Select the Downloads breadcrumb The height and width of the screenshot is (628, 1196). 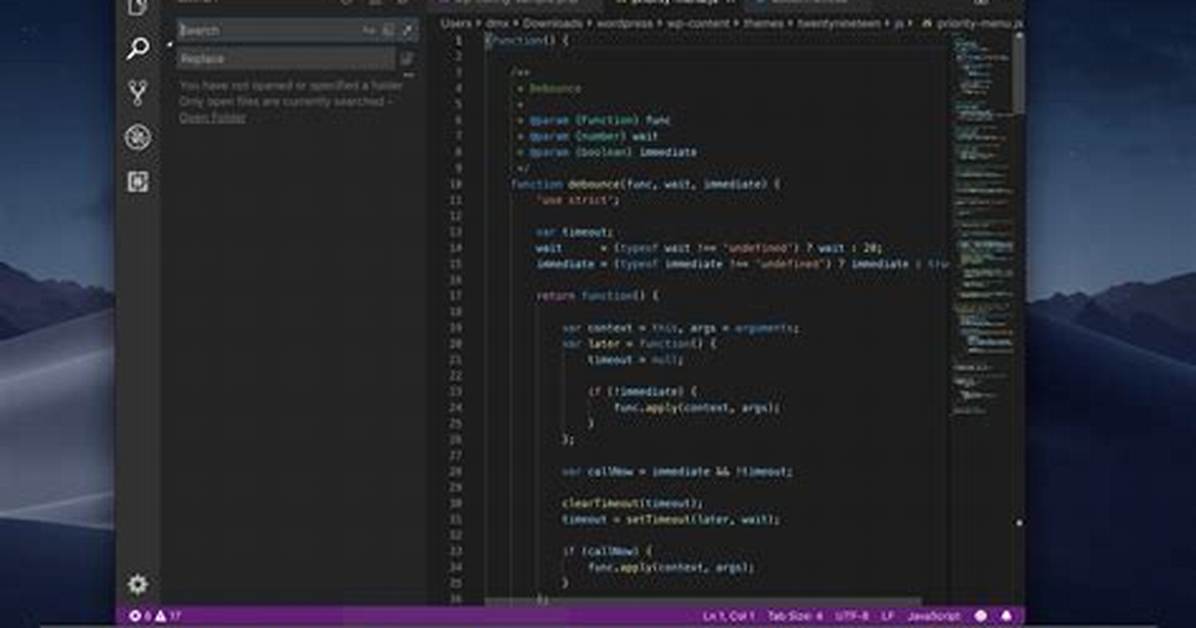(552, 24)
